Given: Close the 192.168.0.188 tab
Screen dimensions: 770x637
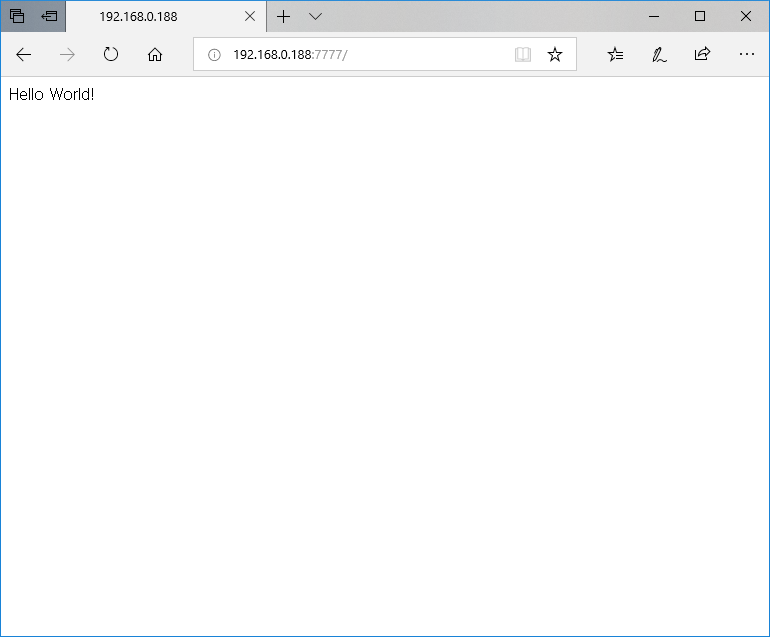Looking at the screenshot, I should 249,17.
